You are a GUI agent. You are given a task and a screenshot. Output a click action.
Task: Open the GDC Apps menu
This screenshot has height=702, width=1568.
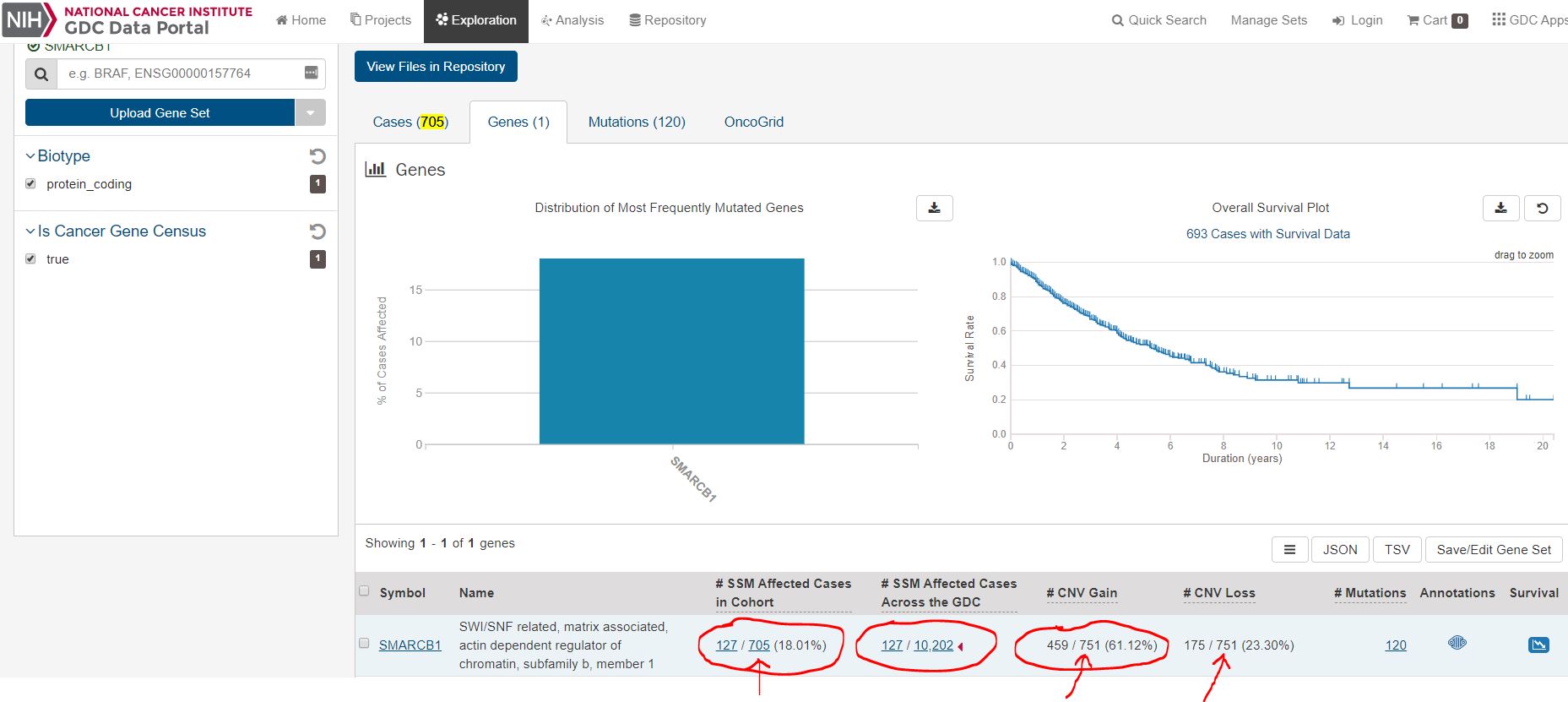point(1529,20)
